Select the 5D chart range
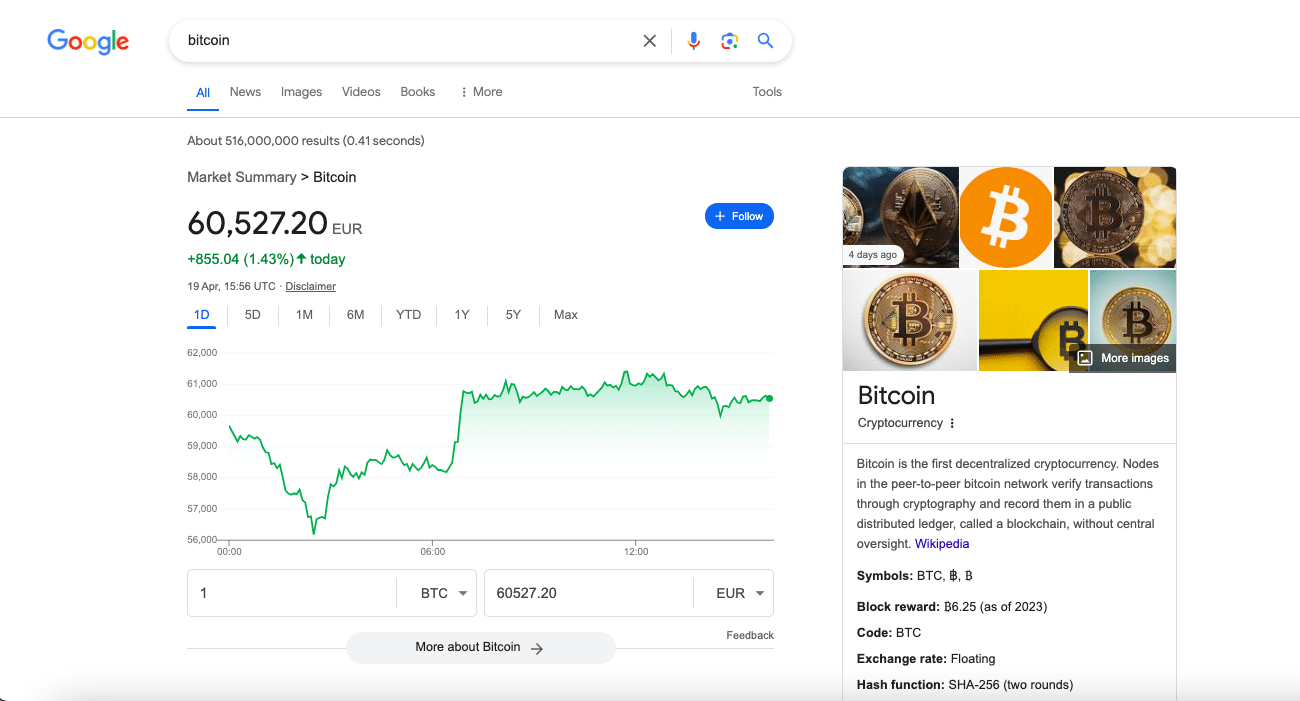The height and width of the screenshot is (701, 1300). tap(253, 315)
